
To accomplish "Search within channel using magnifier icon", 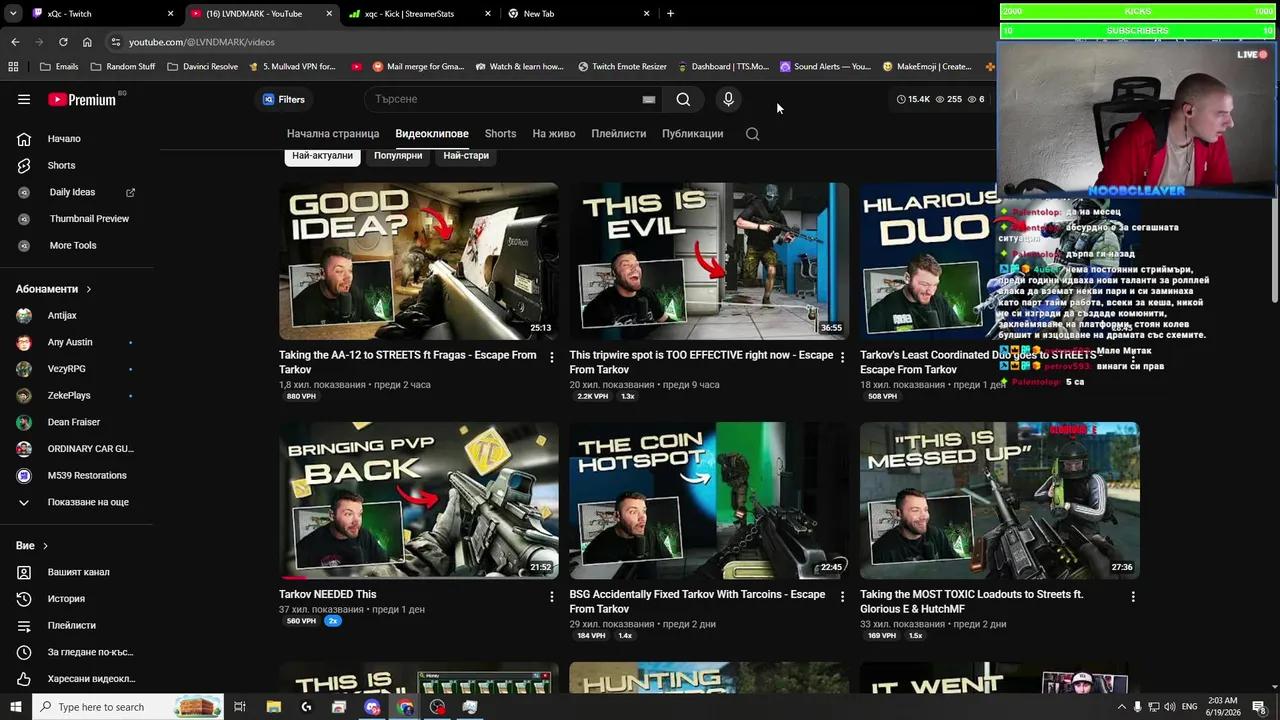I will 752,134.
